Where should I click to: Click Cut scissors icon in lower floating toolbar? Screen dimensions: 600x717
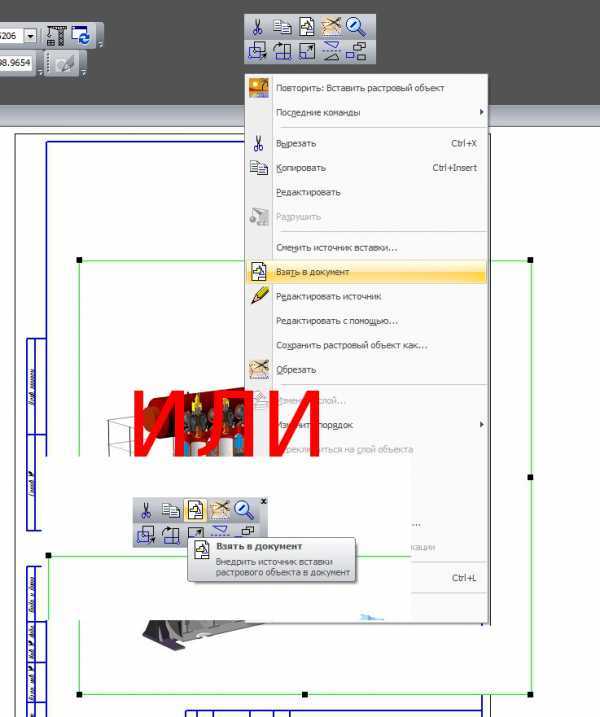(146, 510)
